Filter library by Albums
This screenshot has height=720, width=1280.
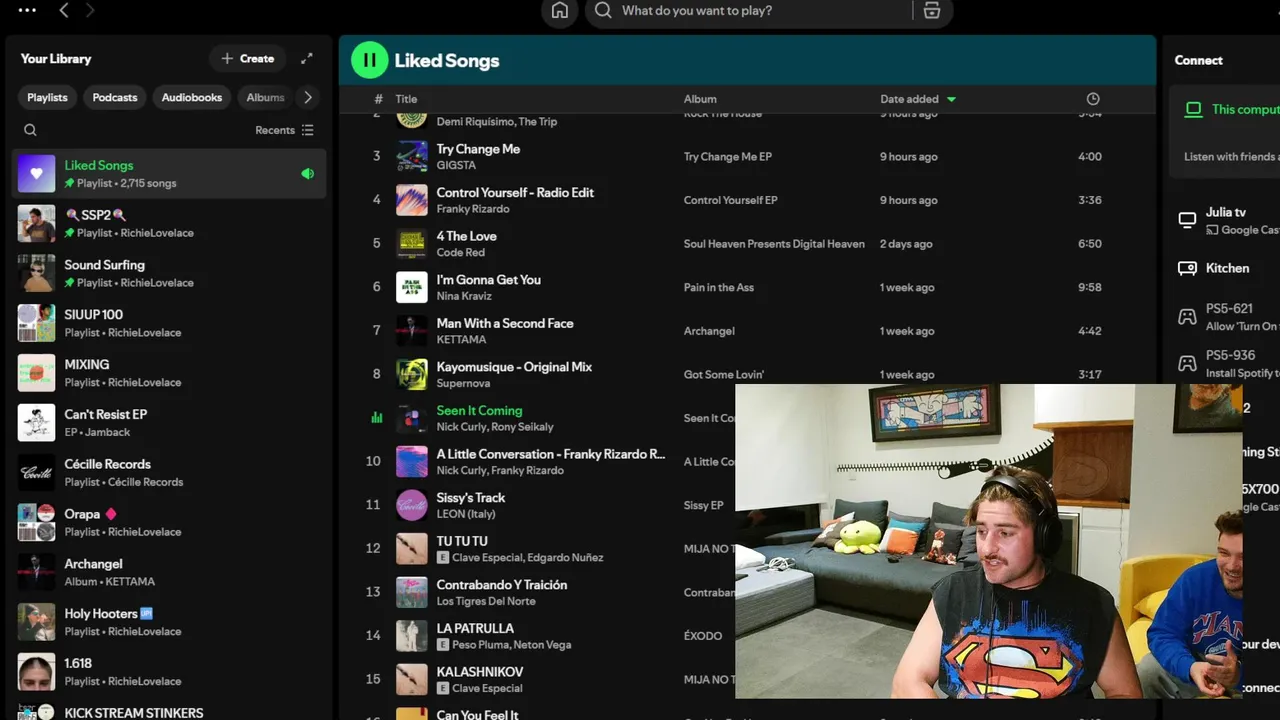point(266,97)
